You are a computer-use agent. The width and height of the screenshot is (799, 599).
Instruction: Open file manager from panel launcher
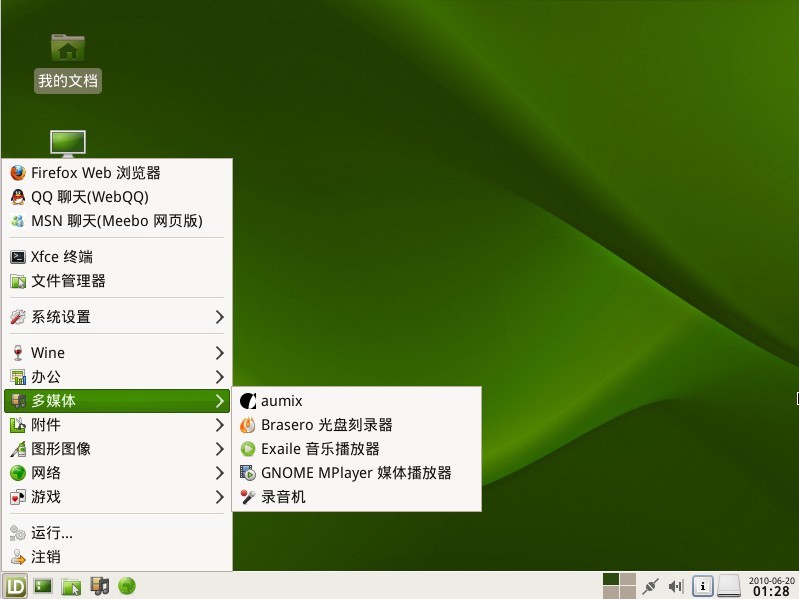coord(71,586)
